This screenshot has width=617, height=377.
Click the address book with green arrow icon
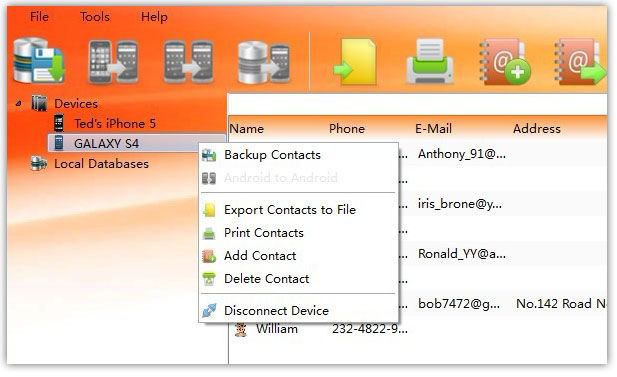click(x=580, y=62)
